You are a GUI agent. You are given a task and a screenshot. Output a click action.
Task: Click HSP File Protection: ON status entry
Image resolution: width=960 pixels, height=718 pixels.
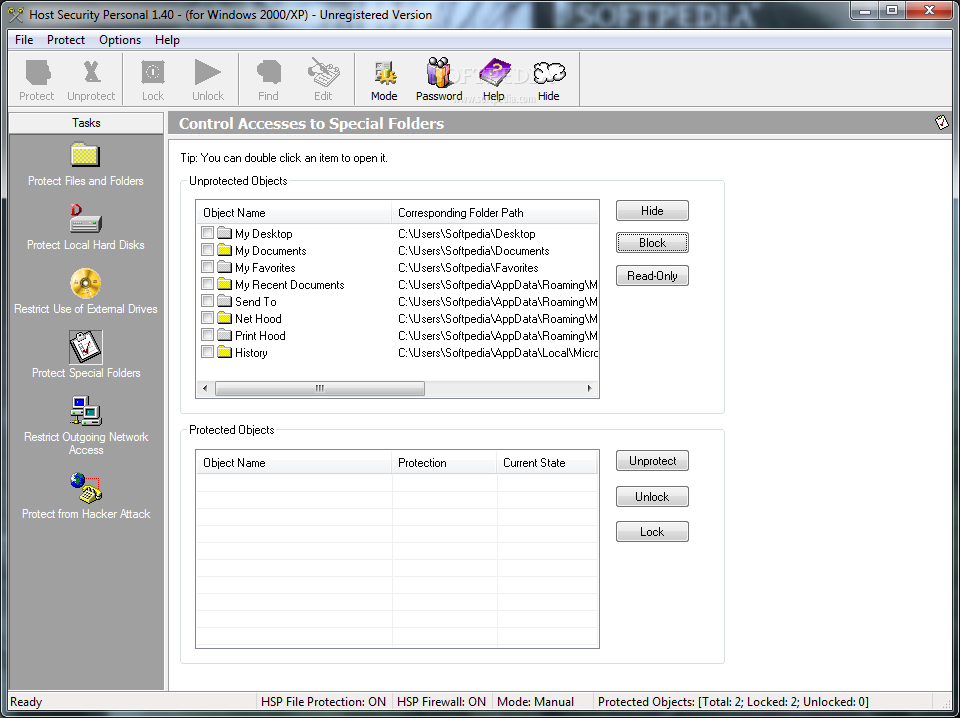(x=323, y=701)
